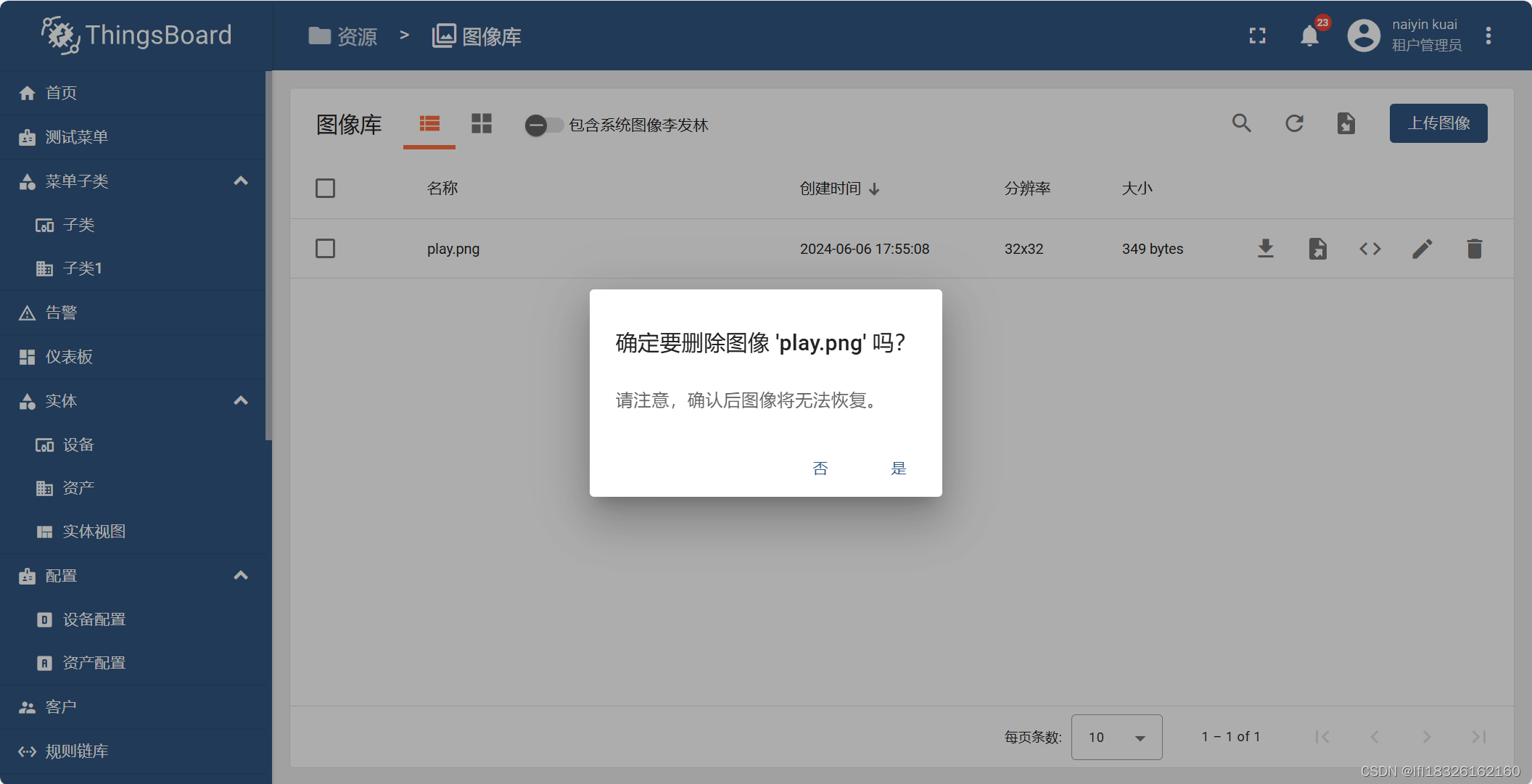Check the select-all header checkbox
Screen dimensions: 1532x784
coord(325,189)
